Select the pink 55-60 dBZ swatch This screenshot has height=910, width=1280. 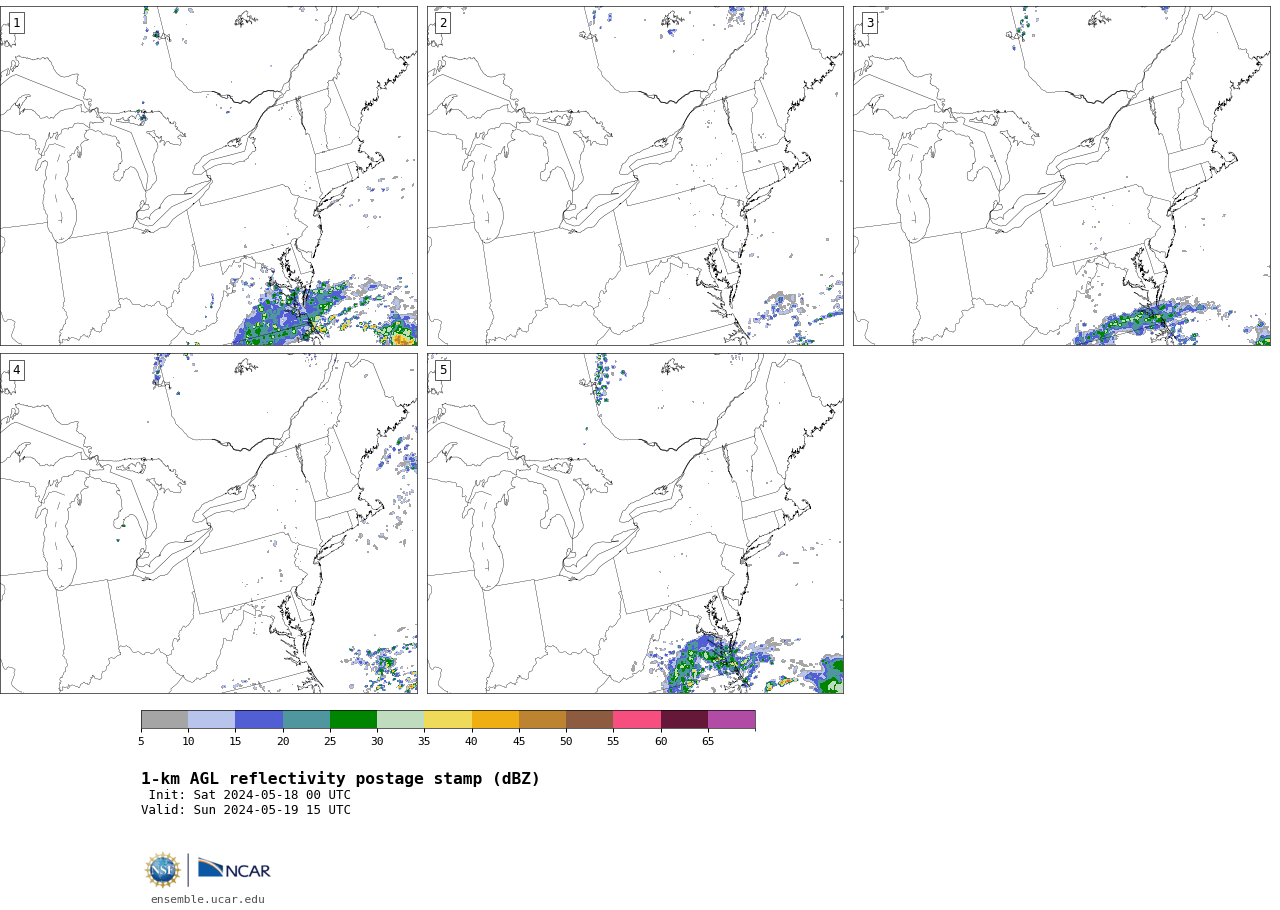[637, 720]
